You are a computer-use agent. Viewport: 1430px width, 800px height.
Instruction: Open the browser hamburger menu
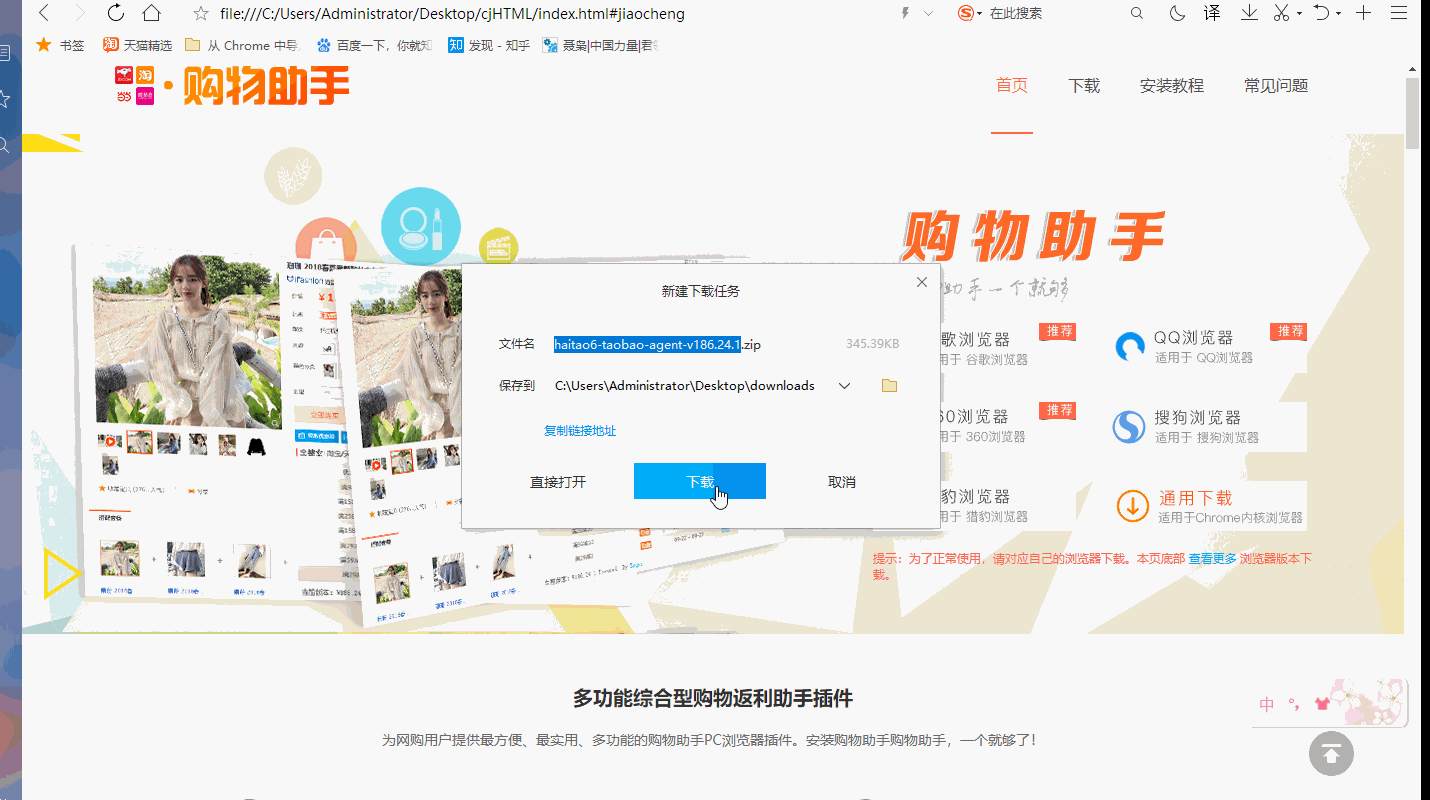[x=1399, y=13]
